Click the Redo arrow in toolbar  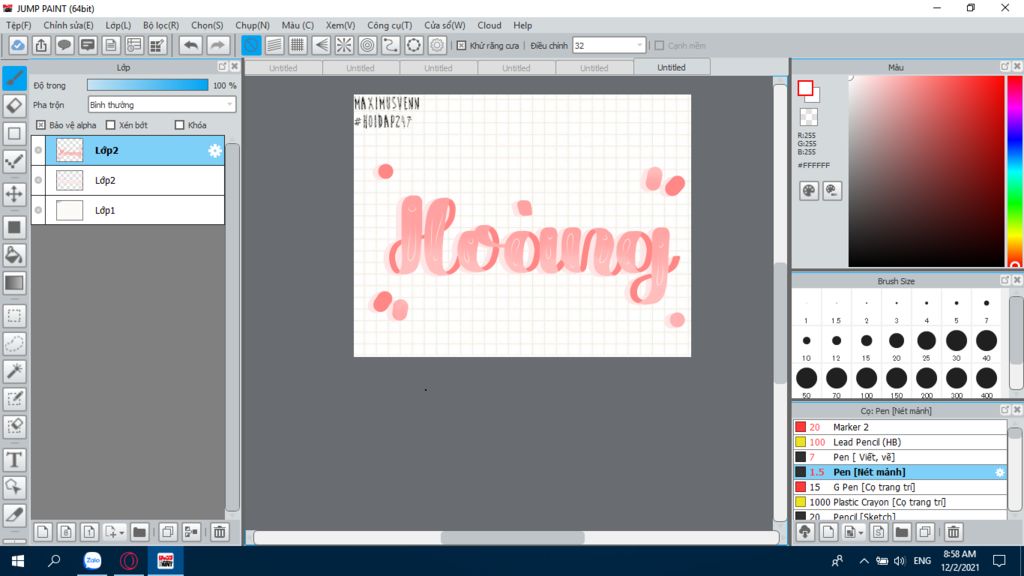(217, 46)
